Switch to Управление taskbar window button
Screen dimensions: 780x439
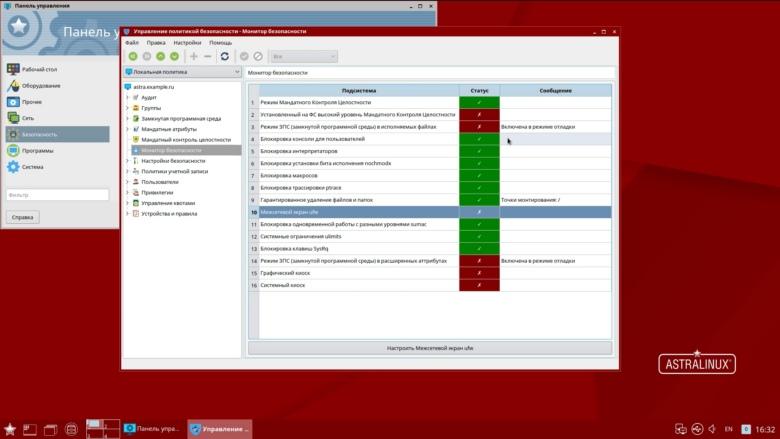pos(219,429)
